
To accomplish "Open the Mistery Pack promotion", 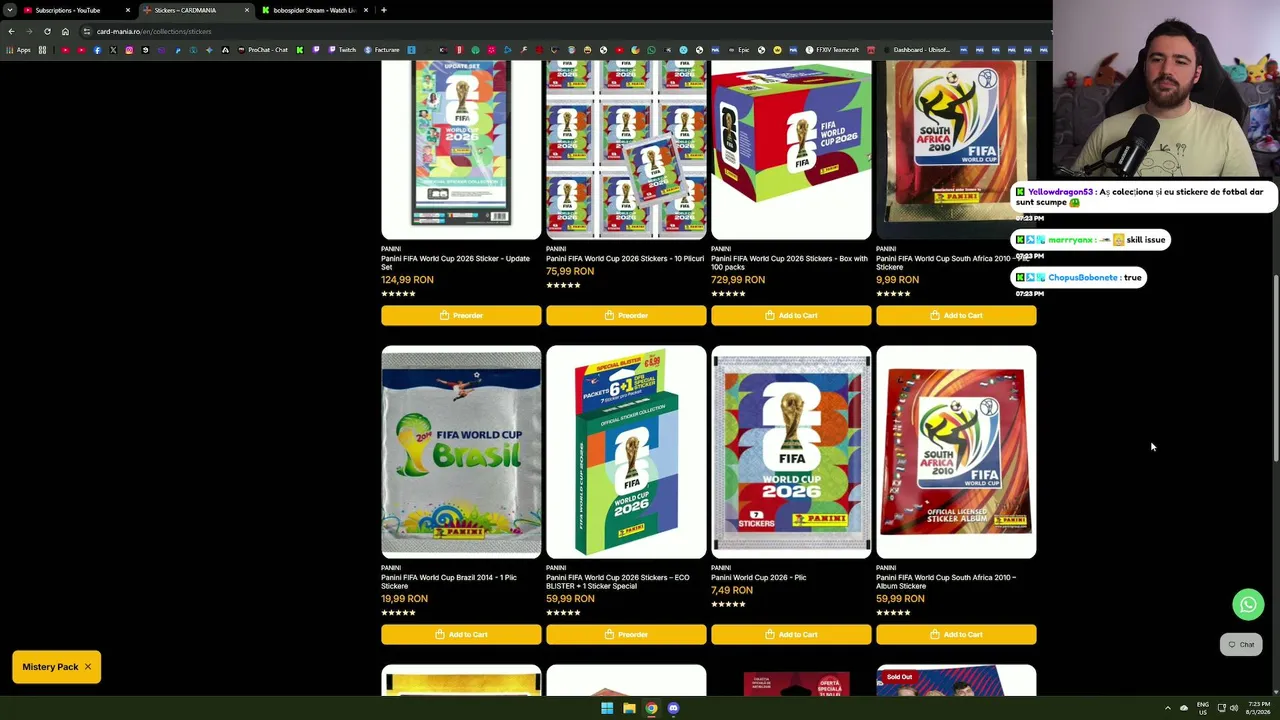I will (x=50, y=667).
